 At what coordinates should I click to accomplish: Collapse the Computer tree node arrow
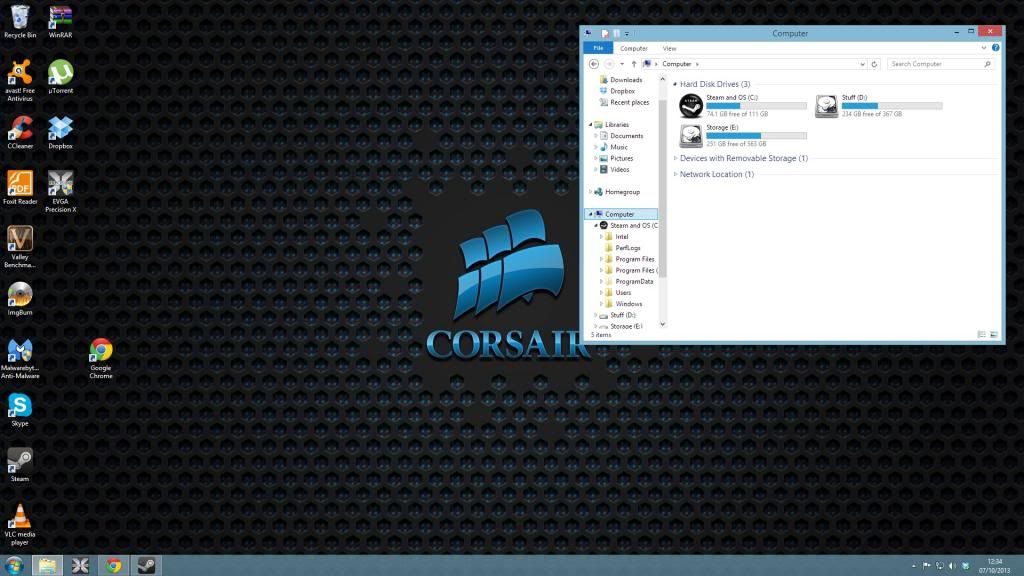590,214
